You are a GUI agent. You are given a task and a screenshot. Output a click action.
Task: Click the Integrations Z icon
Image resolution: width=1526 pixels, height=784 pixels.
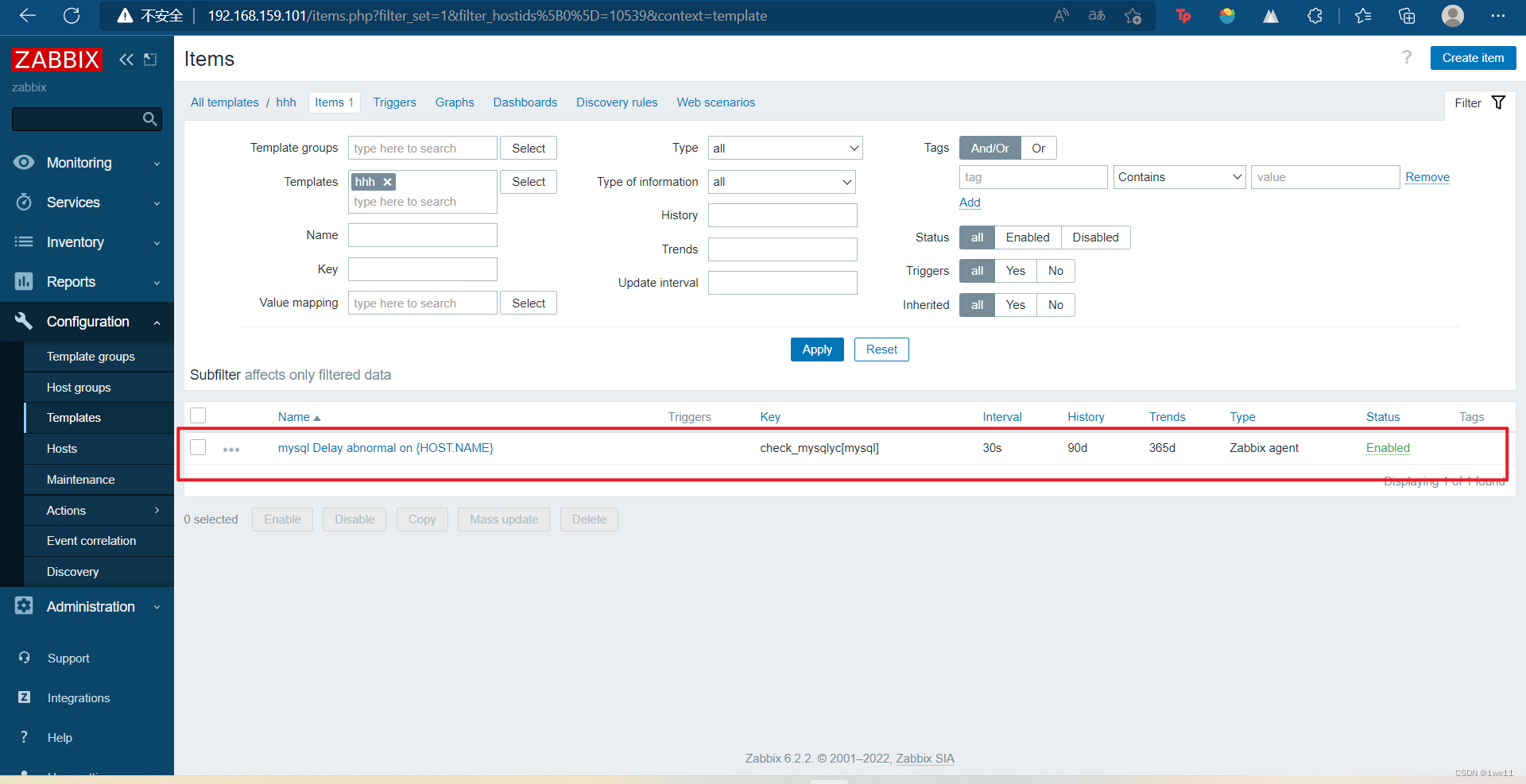[x=24, y=697]
